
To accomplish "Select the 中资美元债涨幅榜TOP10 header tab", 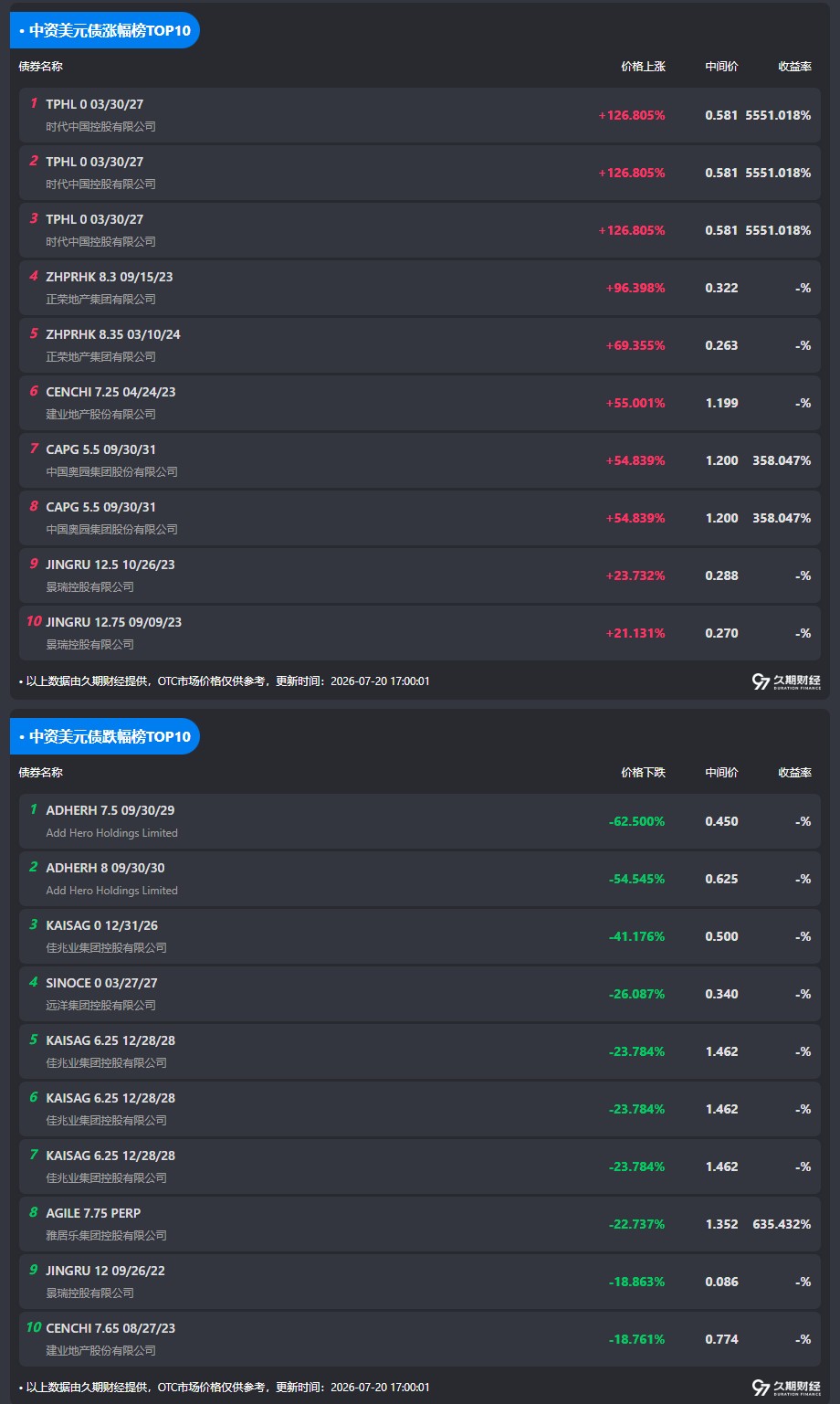I will click(105, 30).
